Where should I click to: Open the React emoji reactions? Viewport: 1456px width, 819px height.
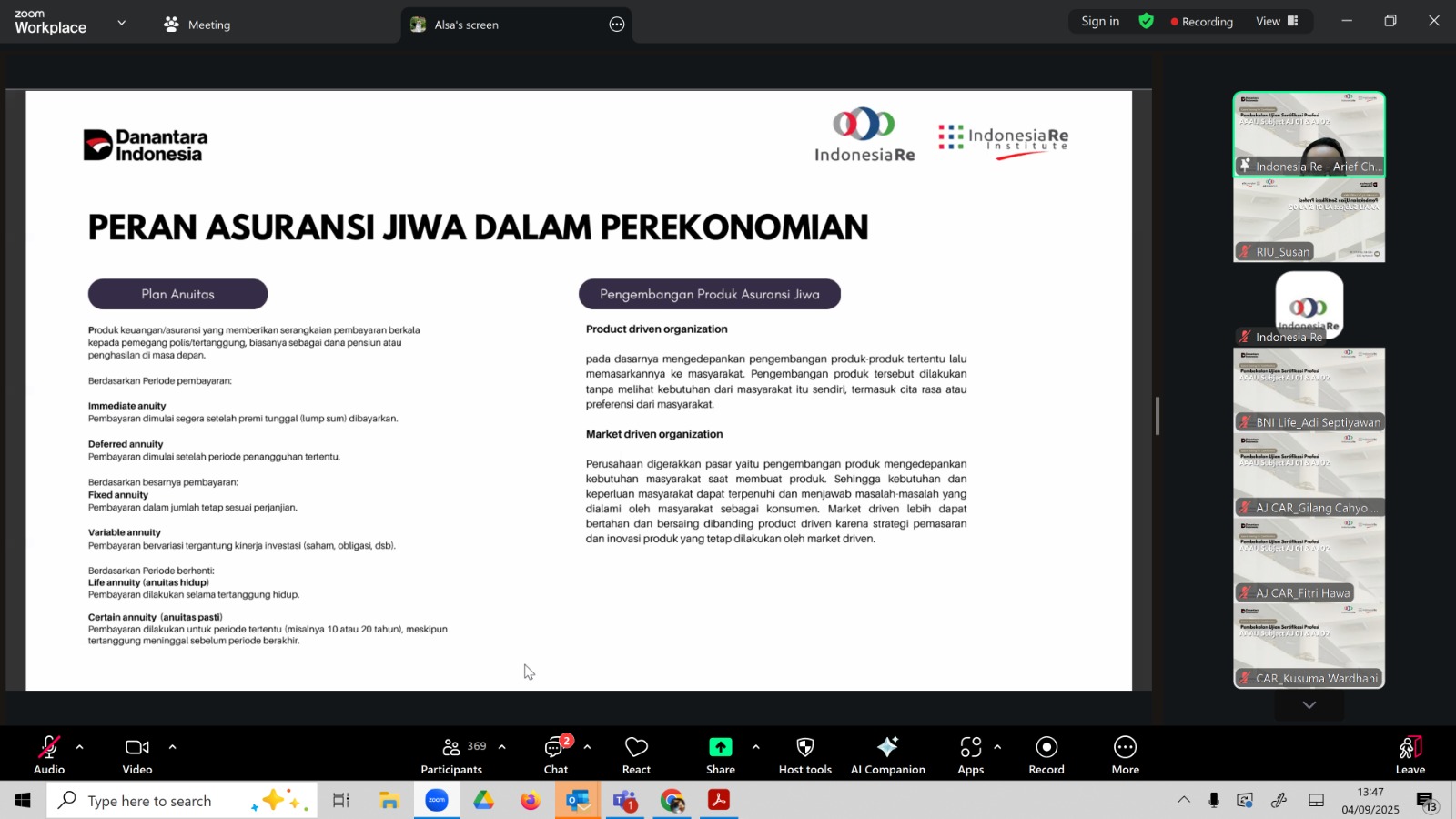pyautogui.click(x=636, y=754)
